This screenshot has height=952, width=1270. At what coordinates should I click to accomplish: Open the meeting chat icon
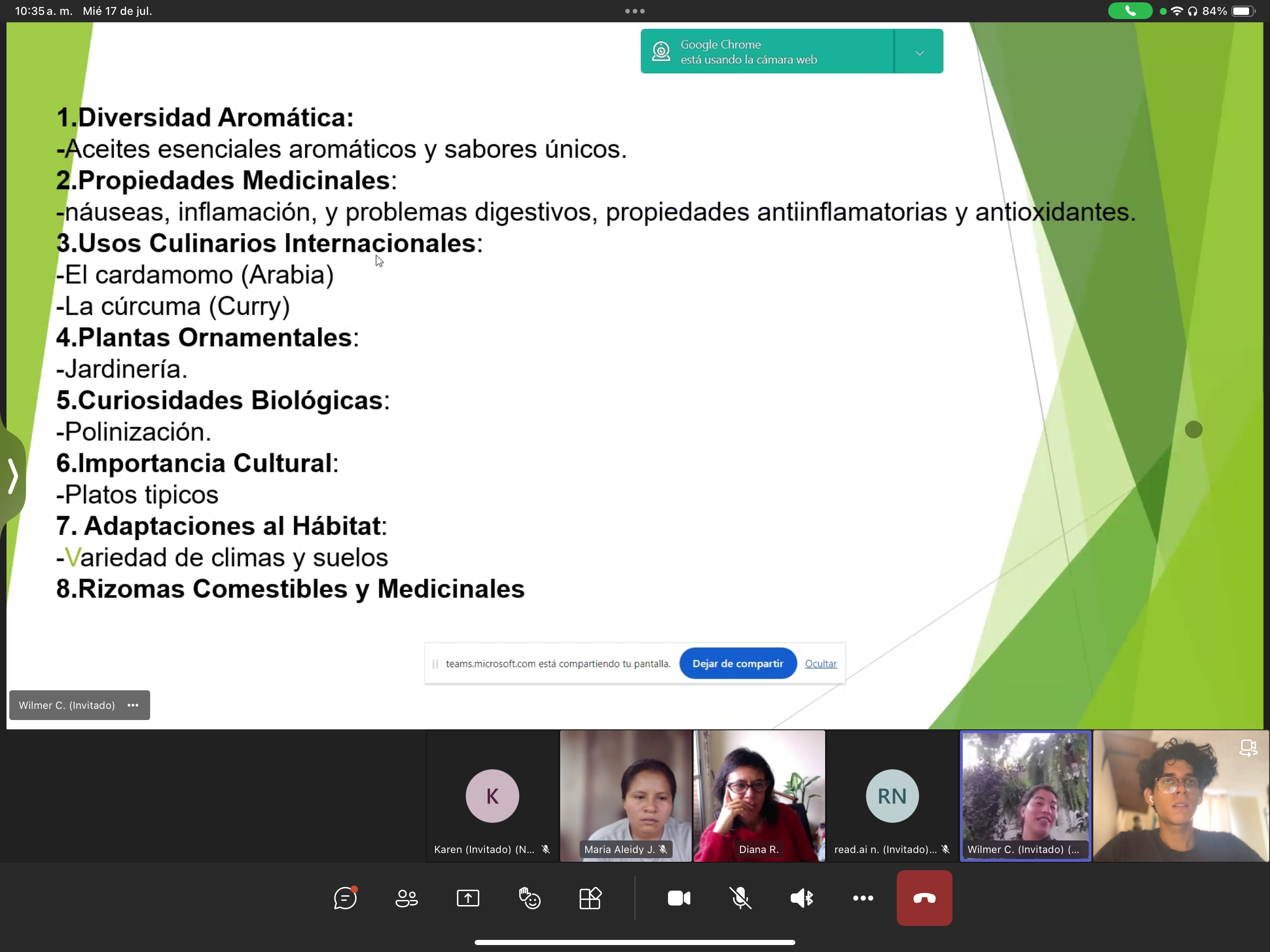pyautogui.click(x=345, y=898)
